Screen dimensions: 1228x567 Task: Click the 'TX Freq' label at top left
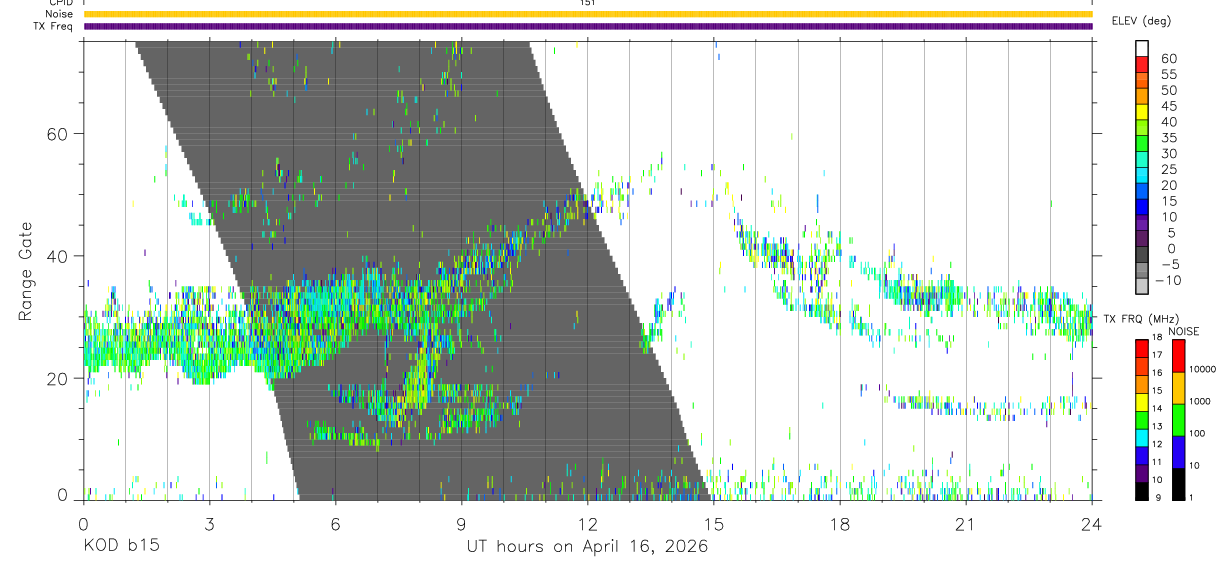click(55, 26)
